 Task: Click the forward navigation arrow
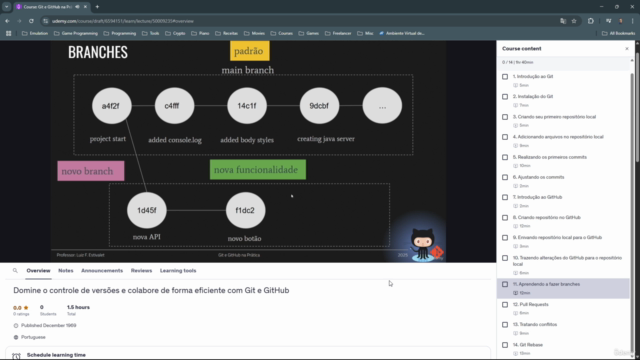[x=19, y=21]
